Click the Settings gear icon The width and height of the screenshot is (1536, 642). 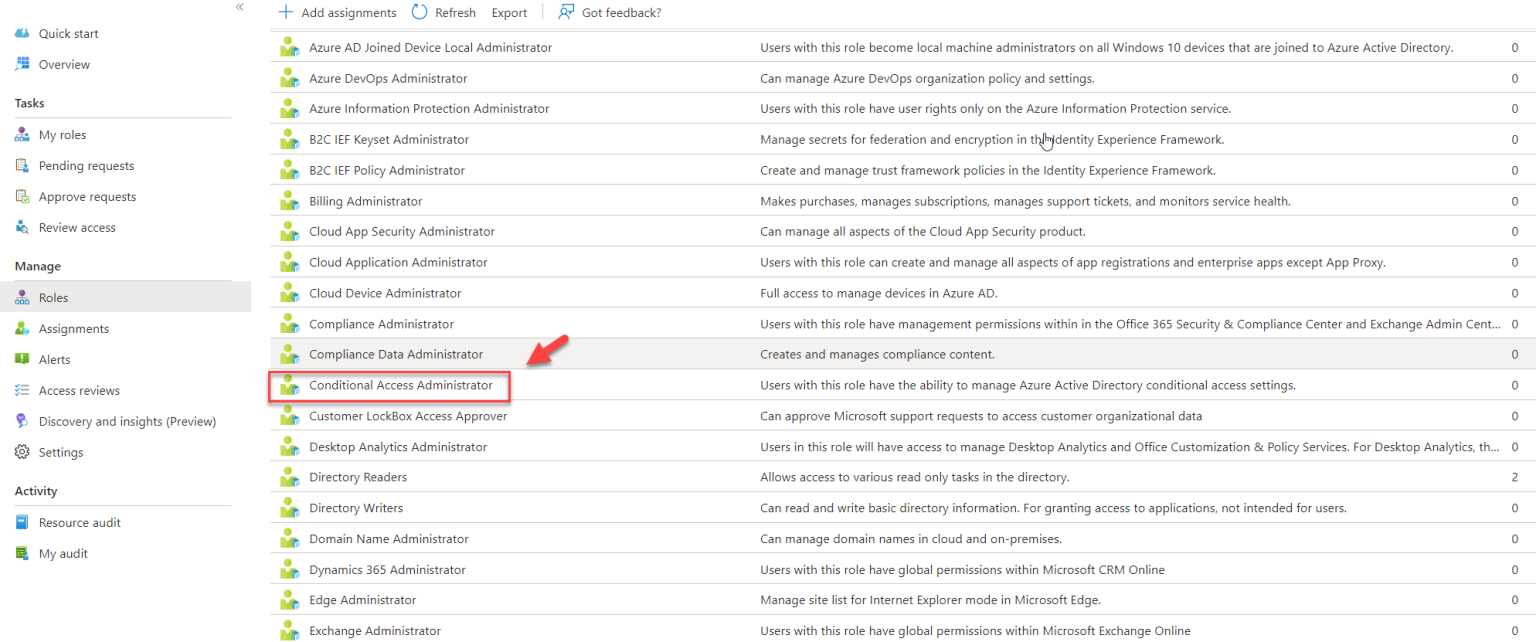(22, 452)
